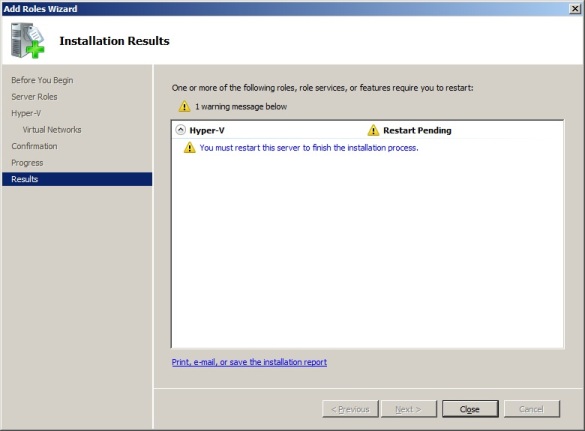Select the Progress step in the sidebar
Image resolution: width=585 pixels, height=431 pixels.
pyautogui.click(x=27, y=163)
